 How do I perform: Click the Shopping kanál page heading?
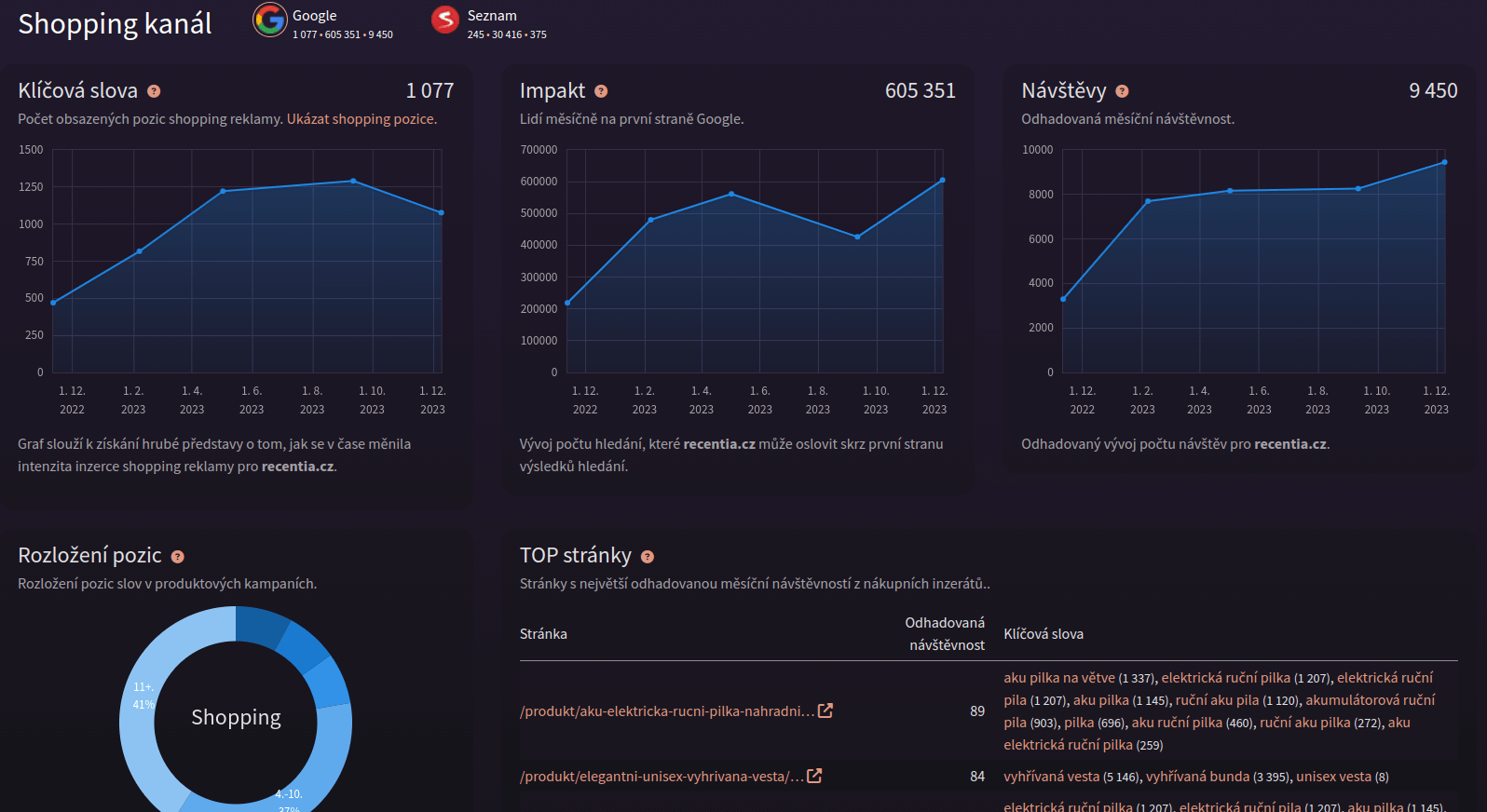[x=115, y=23]
